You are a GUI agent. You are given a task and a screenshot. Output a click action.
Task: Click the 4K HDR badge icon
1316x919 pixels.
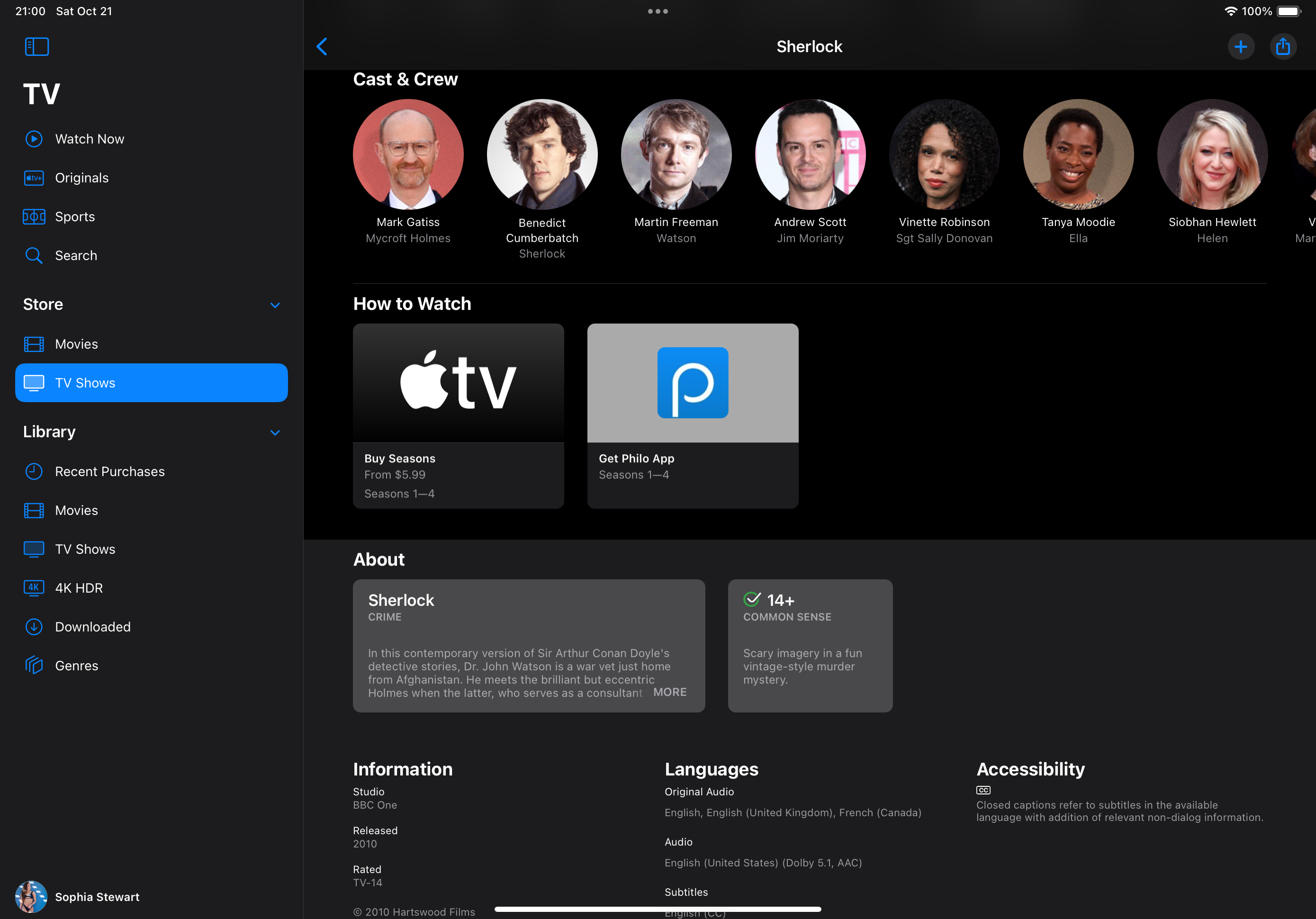pyautogui.click(x=34, y=587)
